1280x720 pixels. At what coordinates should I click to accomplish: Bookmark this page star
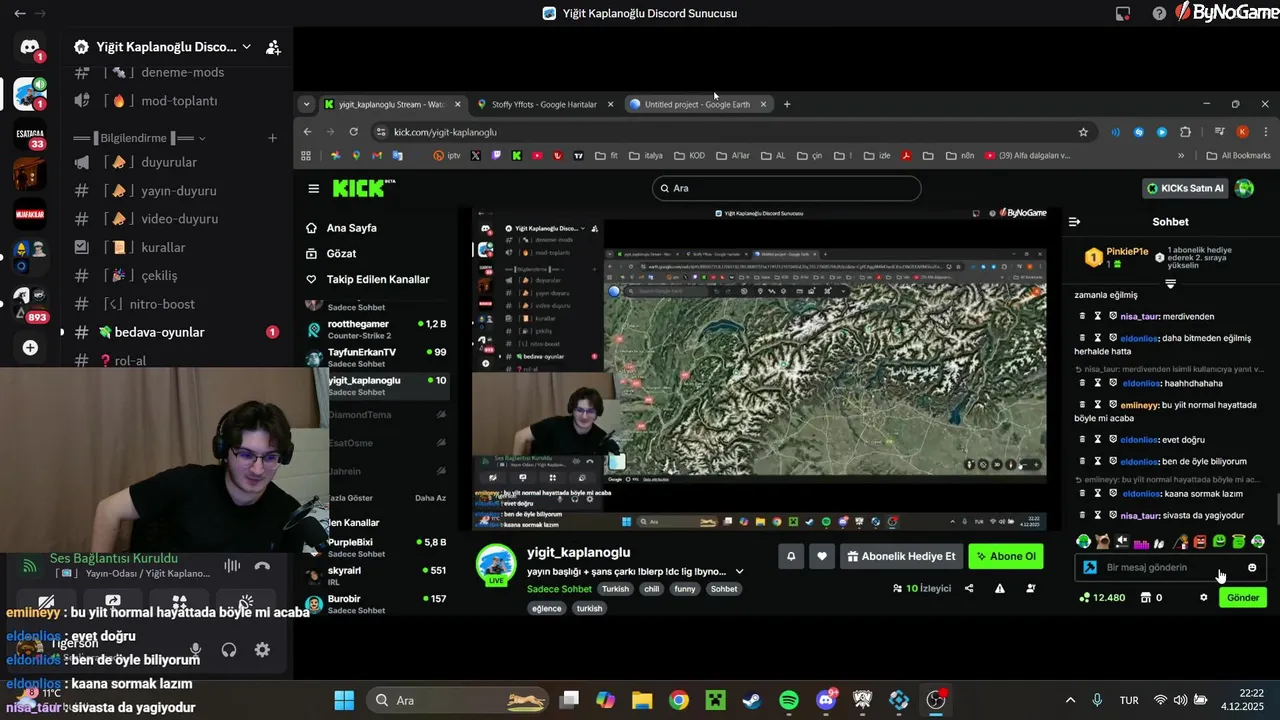coord(1083,132)
